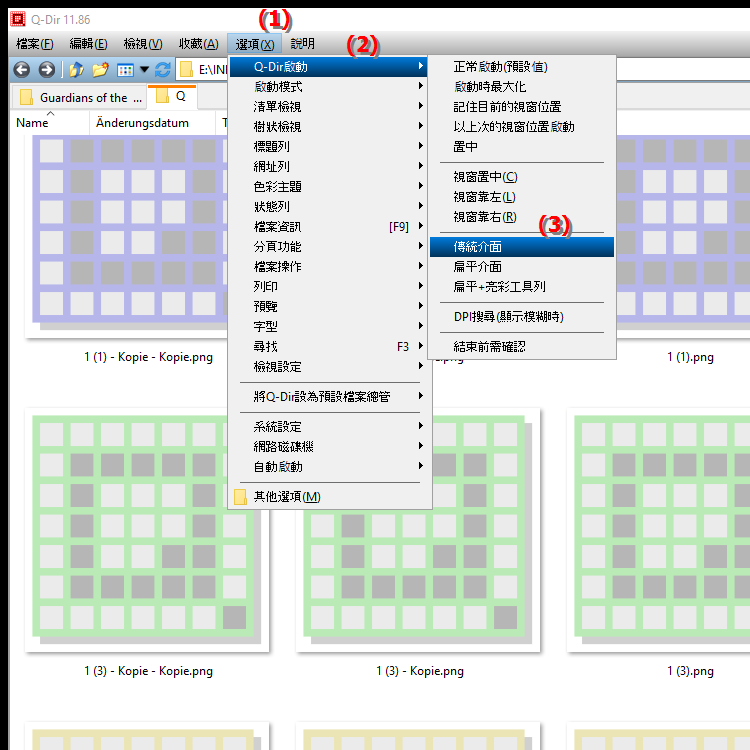750x750 pixels.
Task: Open the 檔案(F) menu
Action: click(x=34, y=44)
